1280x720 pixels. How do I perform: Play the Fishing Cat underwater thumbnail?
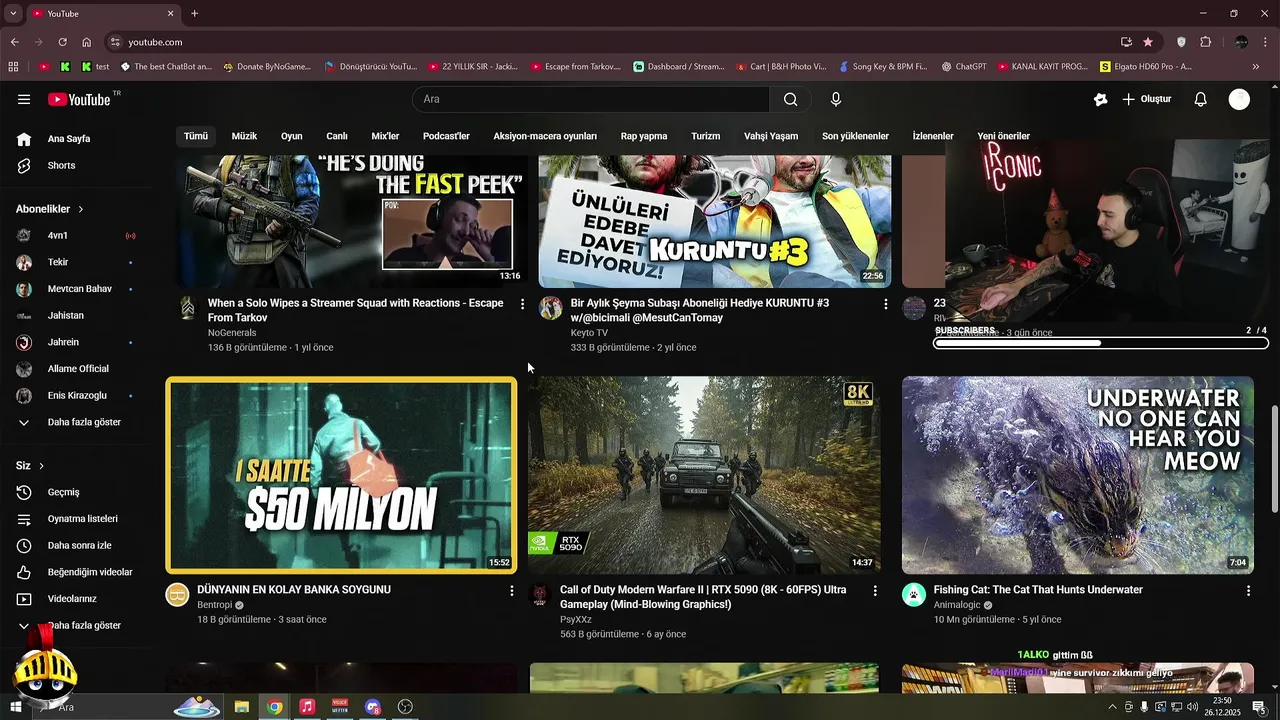coord(1078,475)
